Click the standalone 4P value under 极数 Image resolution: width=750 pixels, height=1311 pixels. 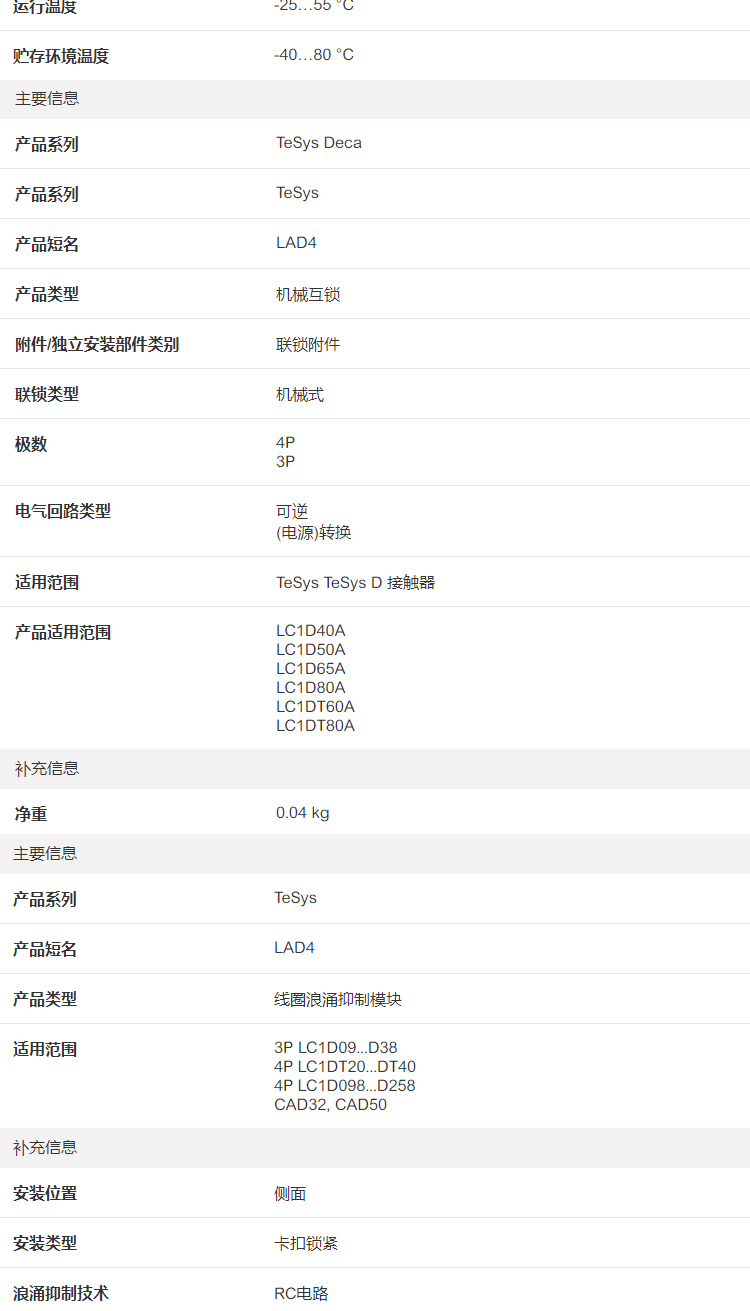coord(286,442)
